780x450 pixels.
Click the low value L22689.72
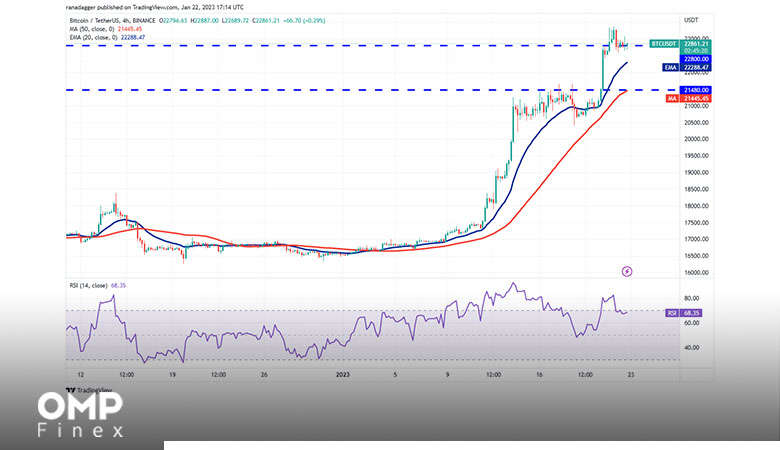point(235,20)
